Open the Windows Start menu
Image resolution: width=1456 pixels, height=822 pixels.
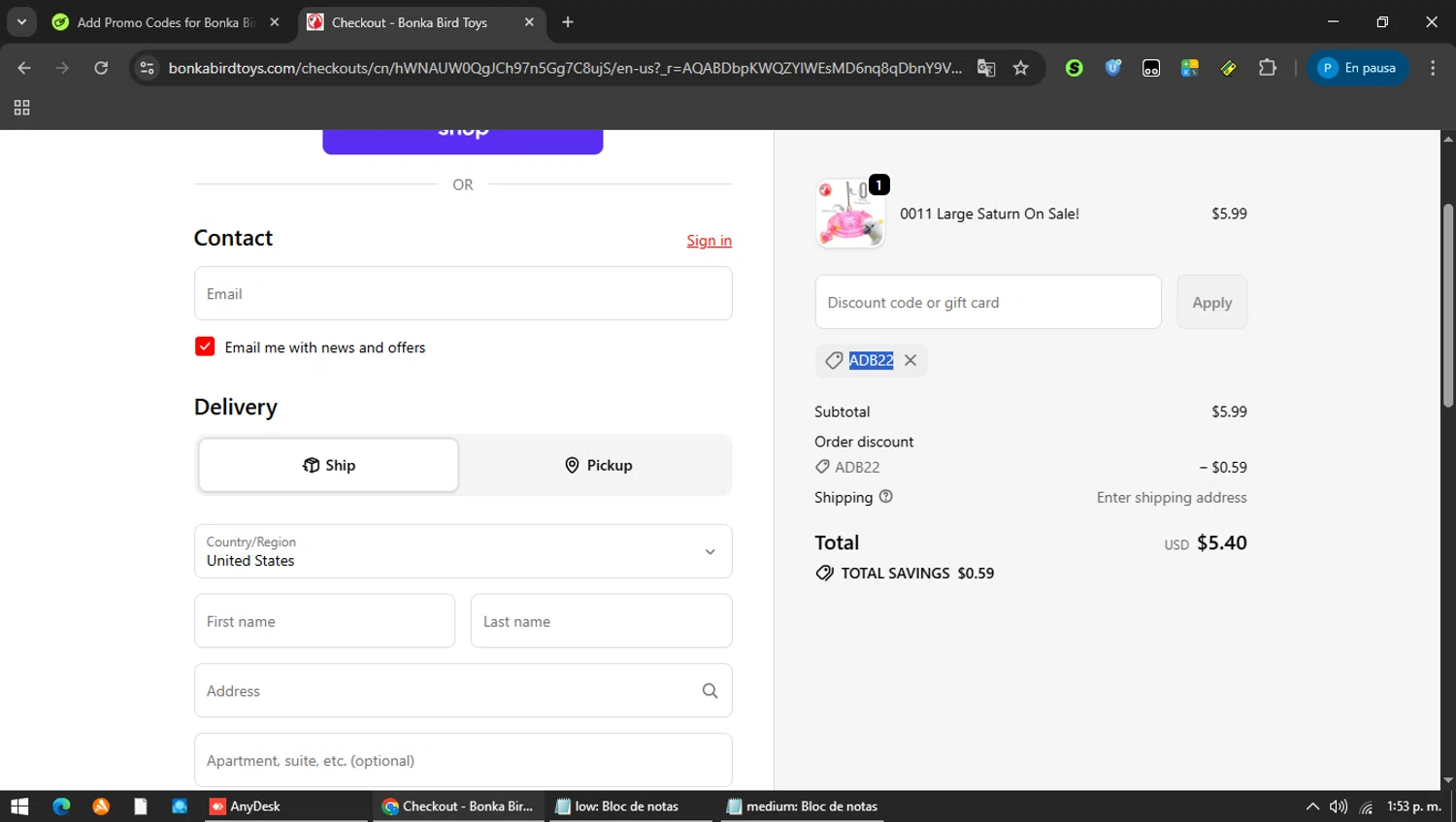click(x=19, y=806)
